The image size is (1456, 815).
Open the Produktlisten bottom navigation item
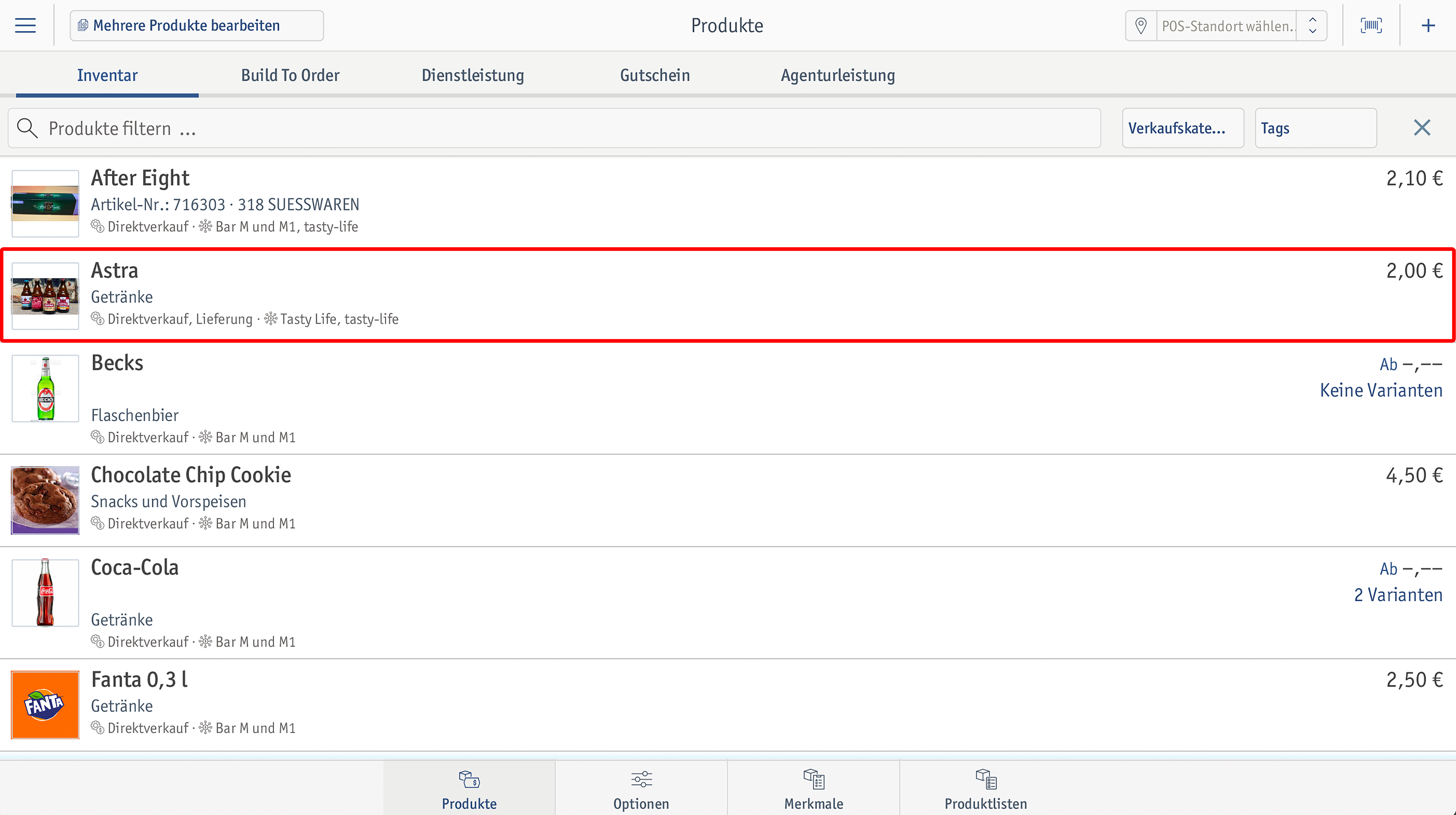pyautogui.click(x=985, y=788)
